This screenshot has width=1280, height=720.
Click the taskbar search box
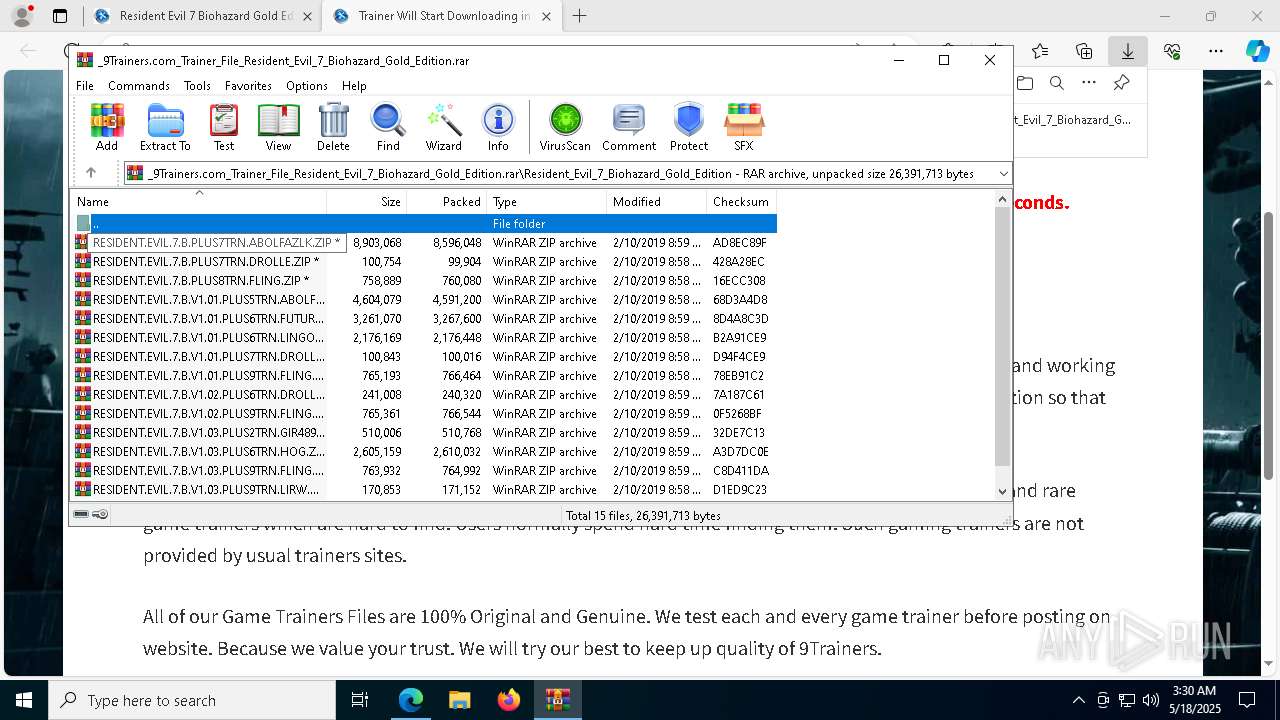[192, 700]
